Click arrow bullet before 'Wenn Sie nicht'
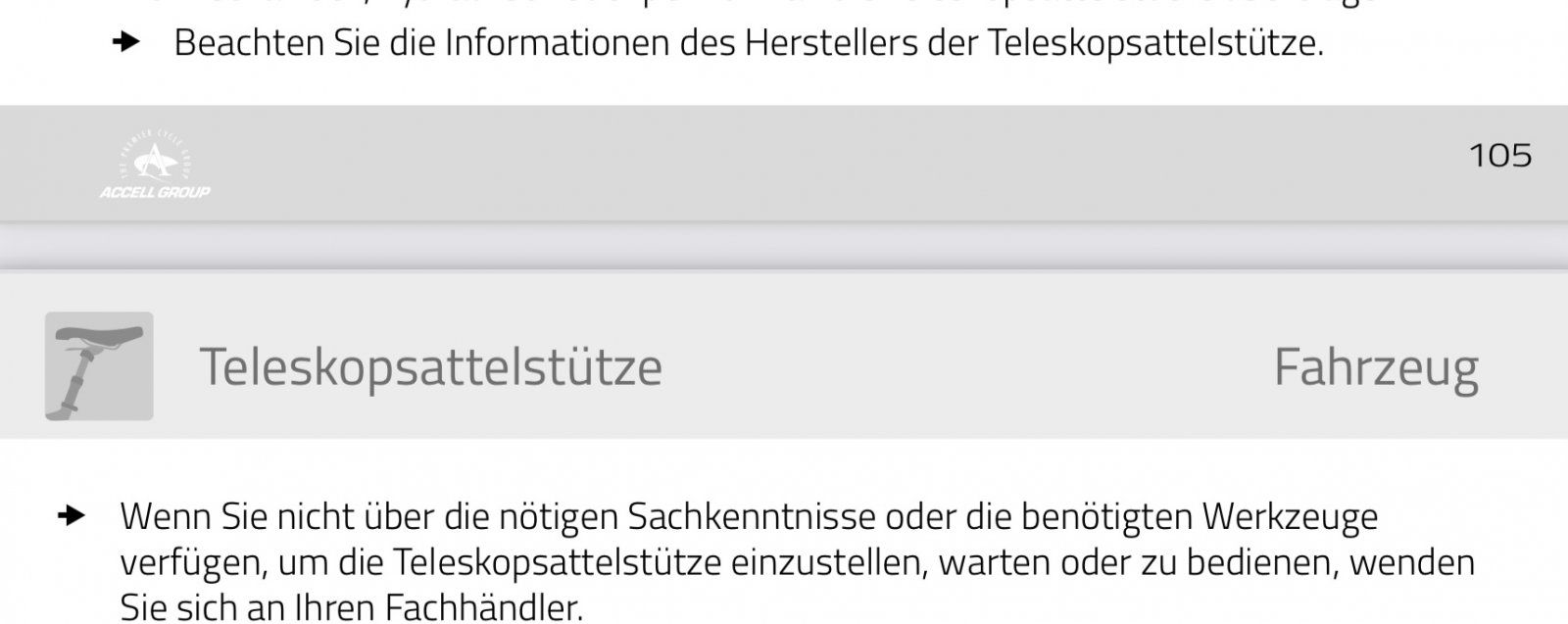Viewport: 1568px width, 624px height. click(72, 515)
